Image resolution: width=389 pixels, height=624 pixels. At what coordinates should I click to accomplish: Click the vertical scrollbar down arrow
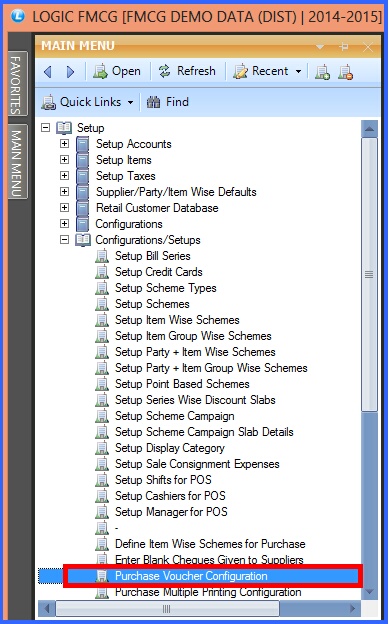[369, 591]
